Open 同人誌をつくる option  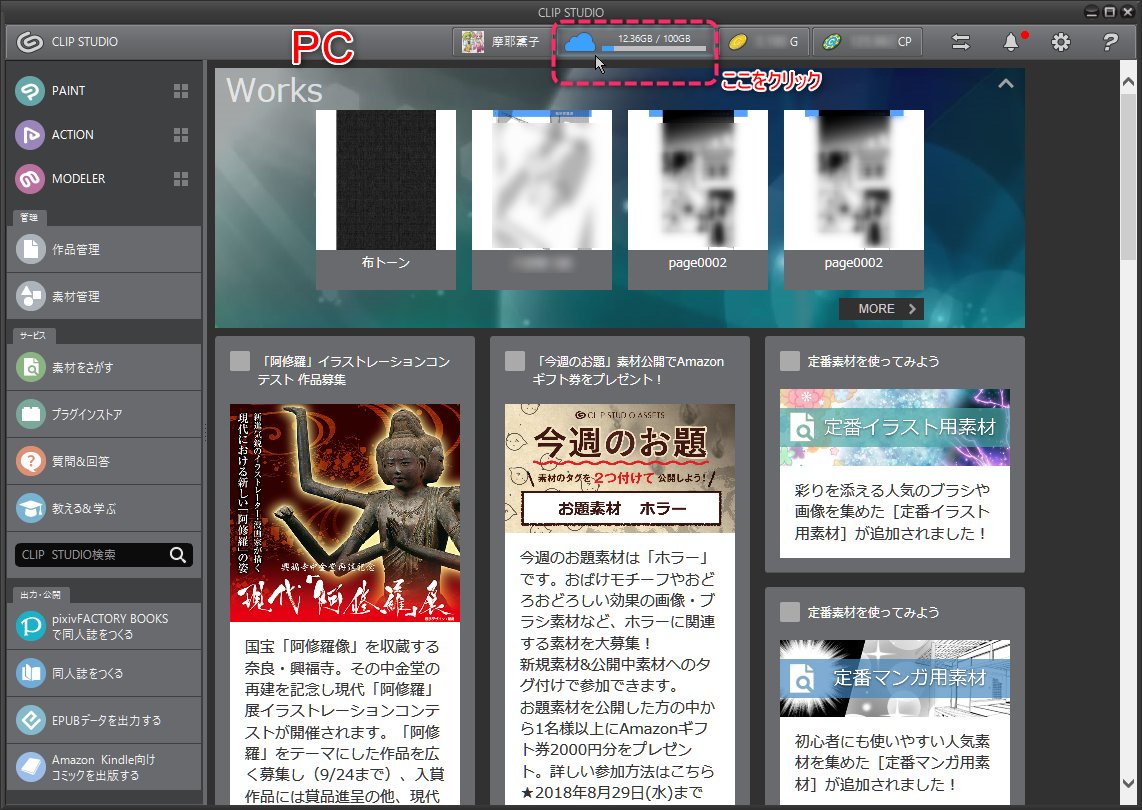pyautogui.click(x=104, y=673)
